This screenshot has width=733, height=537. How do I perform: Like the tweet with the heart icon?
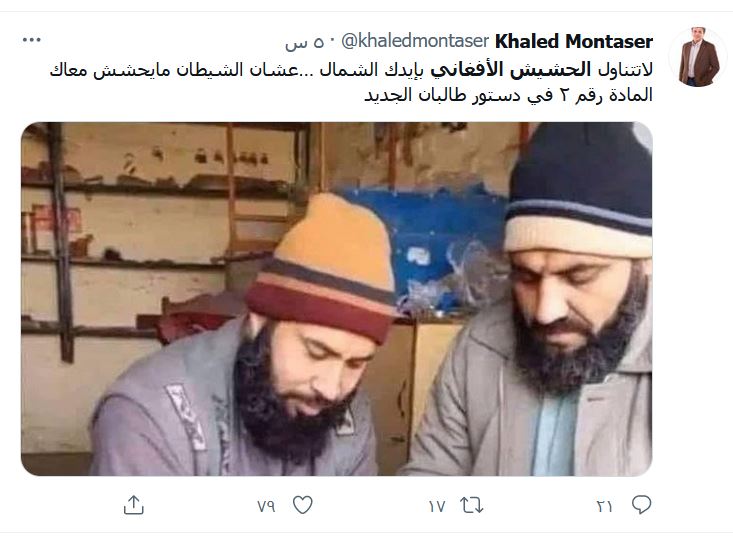click(x=302, y=505)
